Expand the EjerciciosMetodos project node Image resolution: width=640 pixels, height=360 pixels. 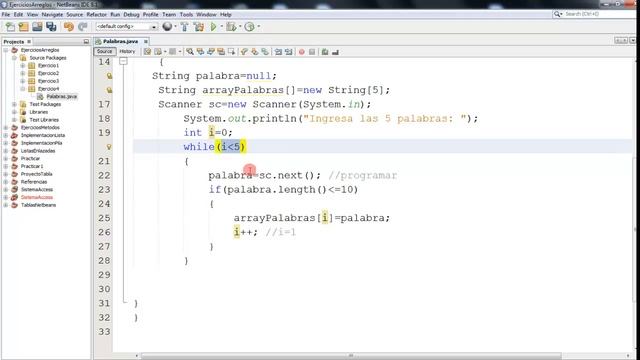pos(6,127)
